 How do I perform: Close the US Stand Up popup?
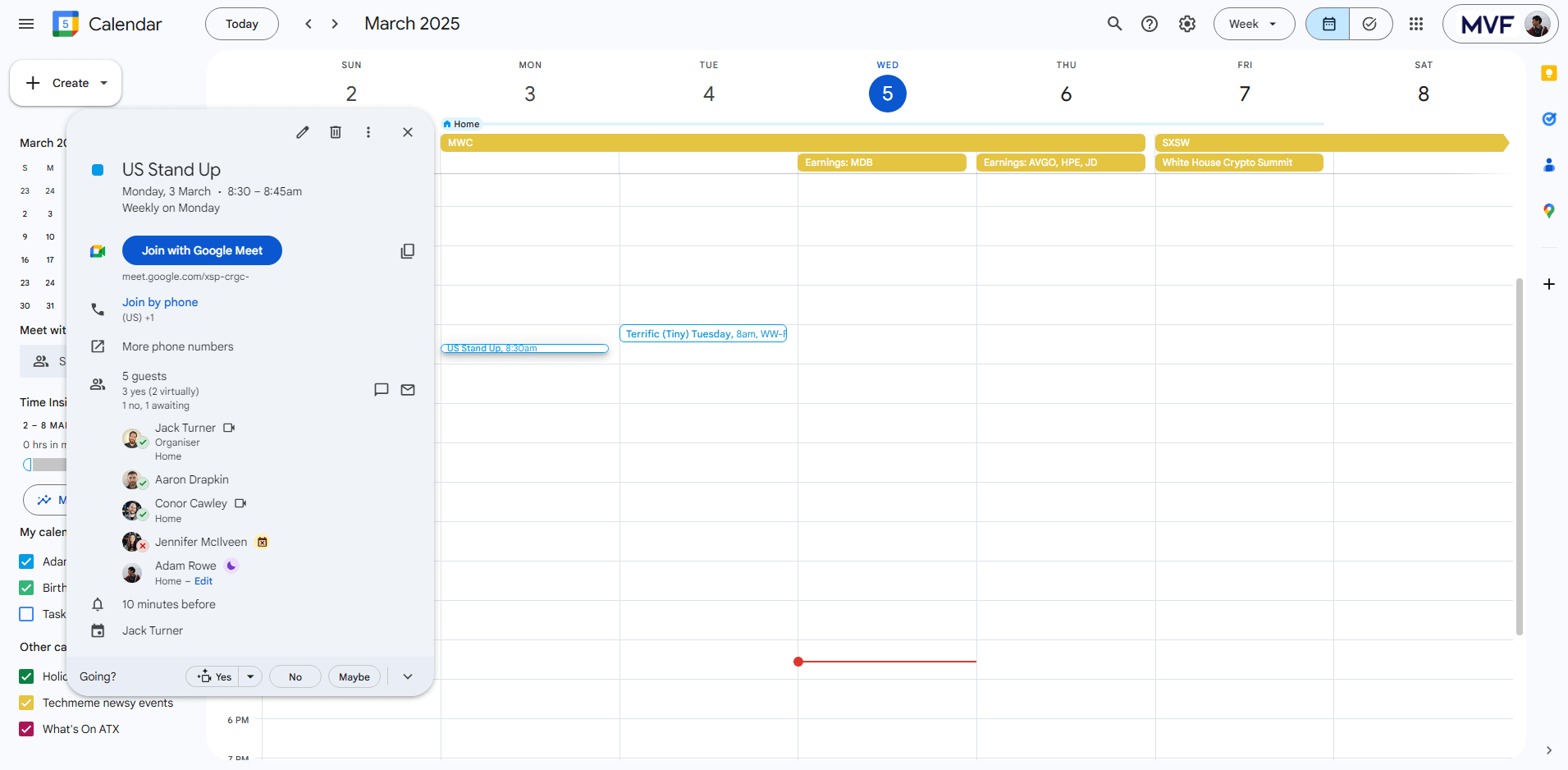(x=408, y=132)
